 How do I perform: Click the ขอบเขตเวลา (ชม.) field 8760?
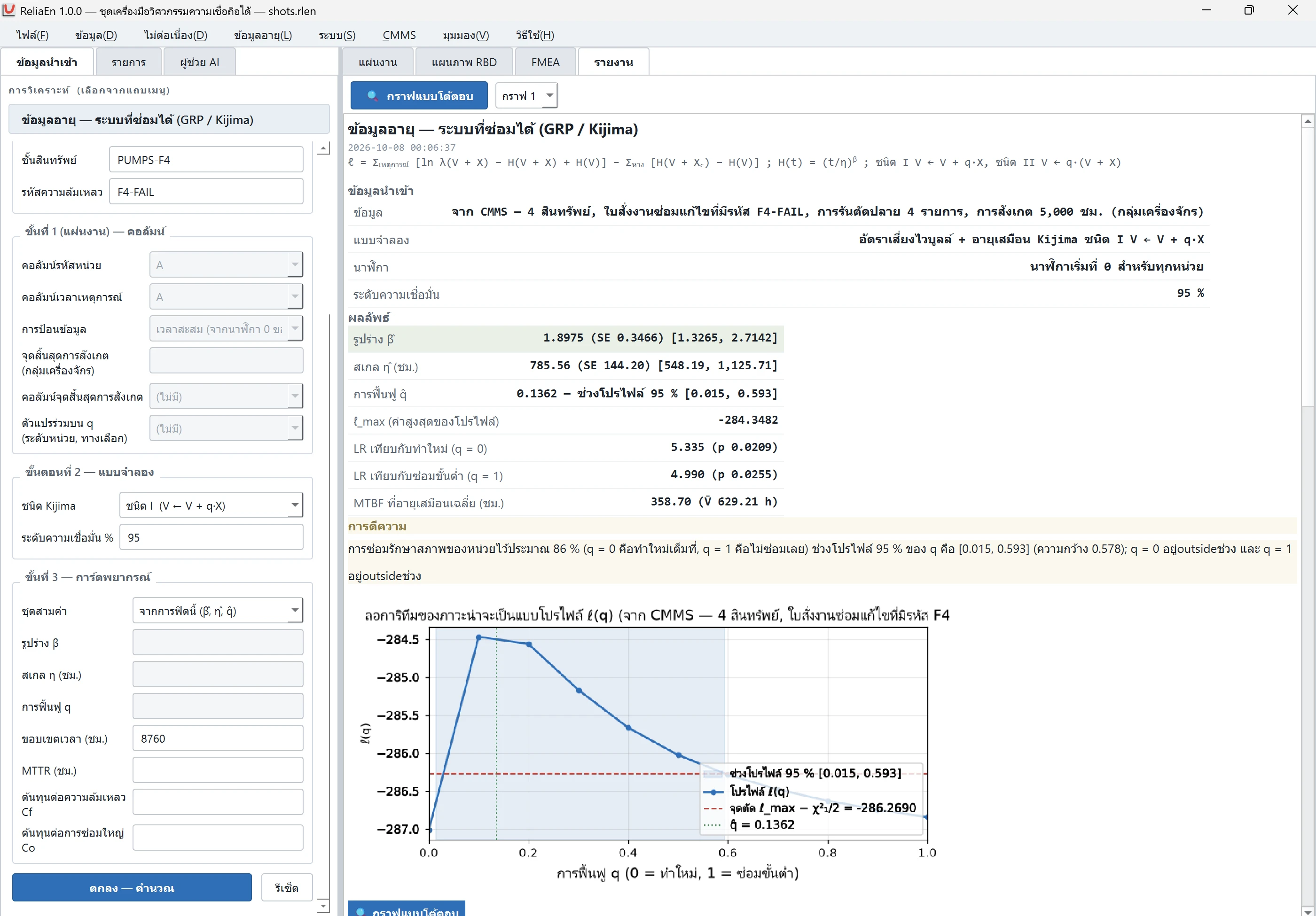click(x=218, y=738)
